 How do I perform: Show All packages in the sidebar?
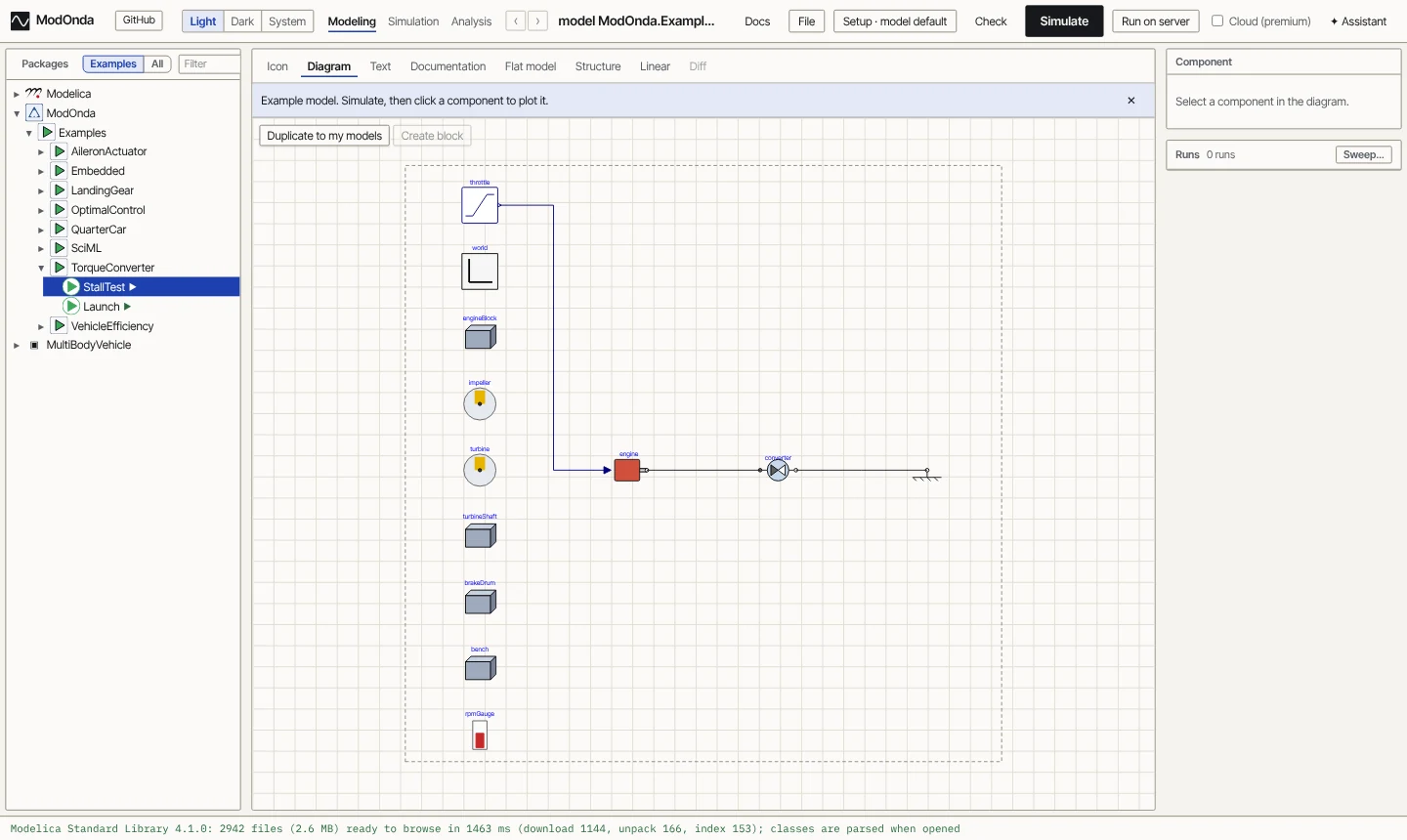157,64
